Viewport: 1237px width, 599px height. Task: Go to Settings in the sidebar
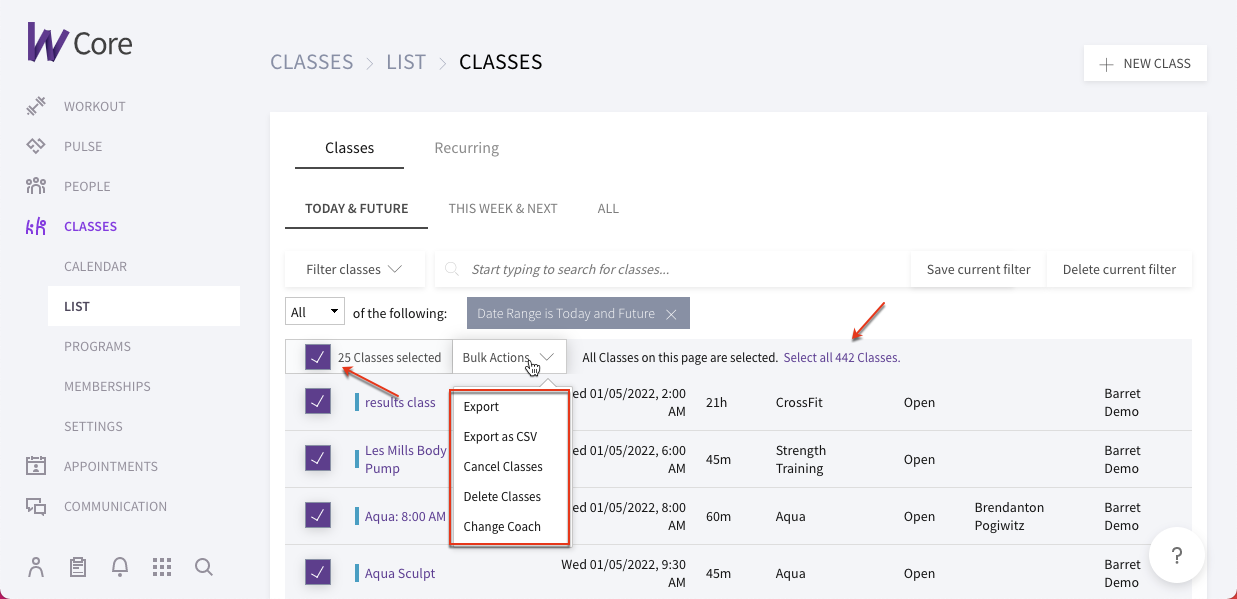(93, 426)
